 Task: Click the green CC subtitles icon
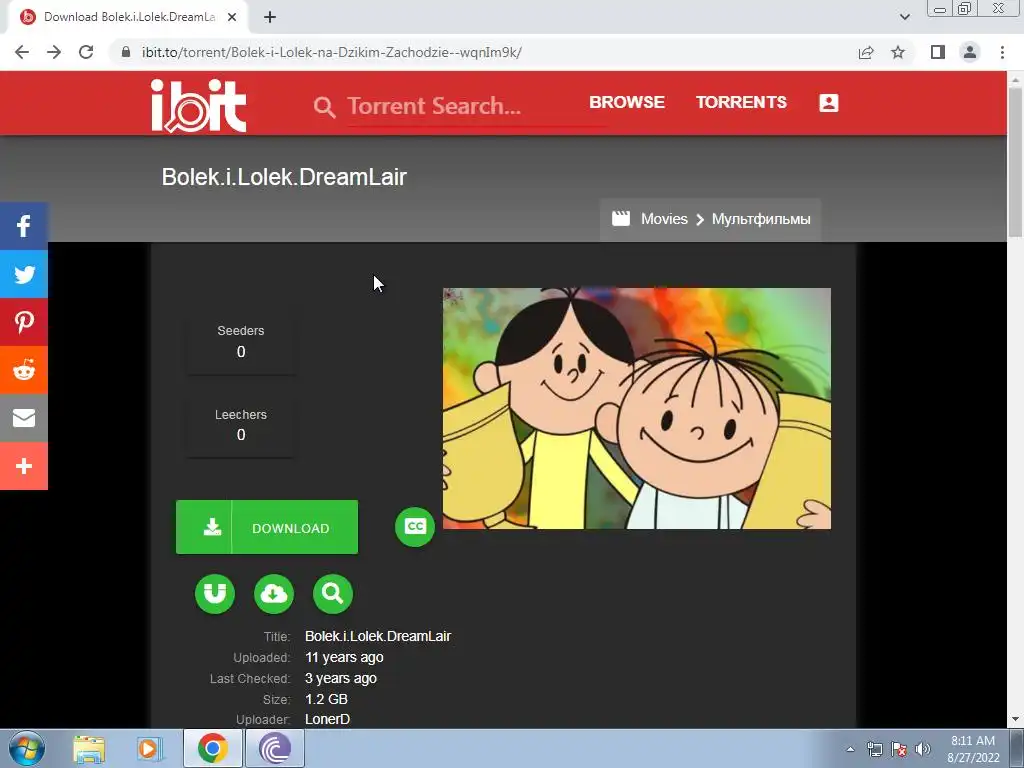coord(415,526)
